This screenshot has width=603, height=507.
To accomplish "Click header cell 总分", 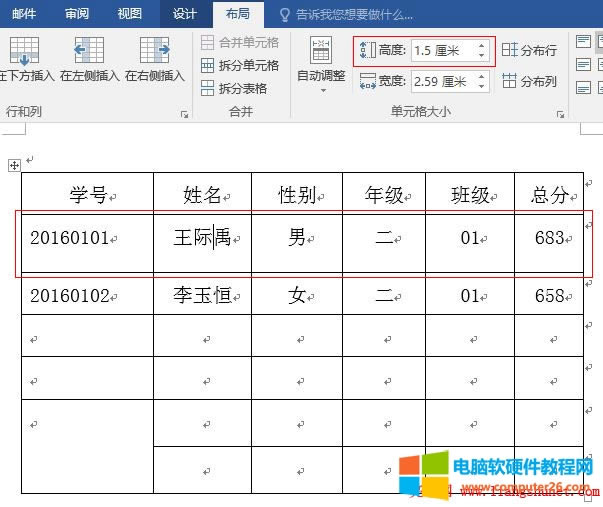I will click(x=549, y=192).
